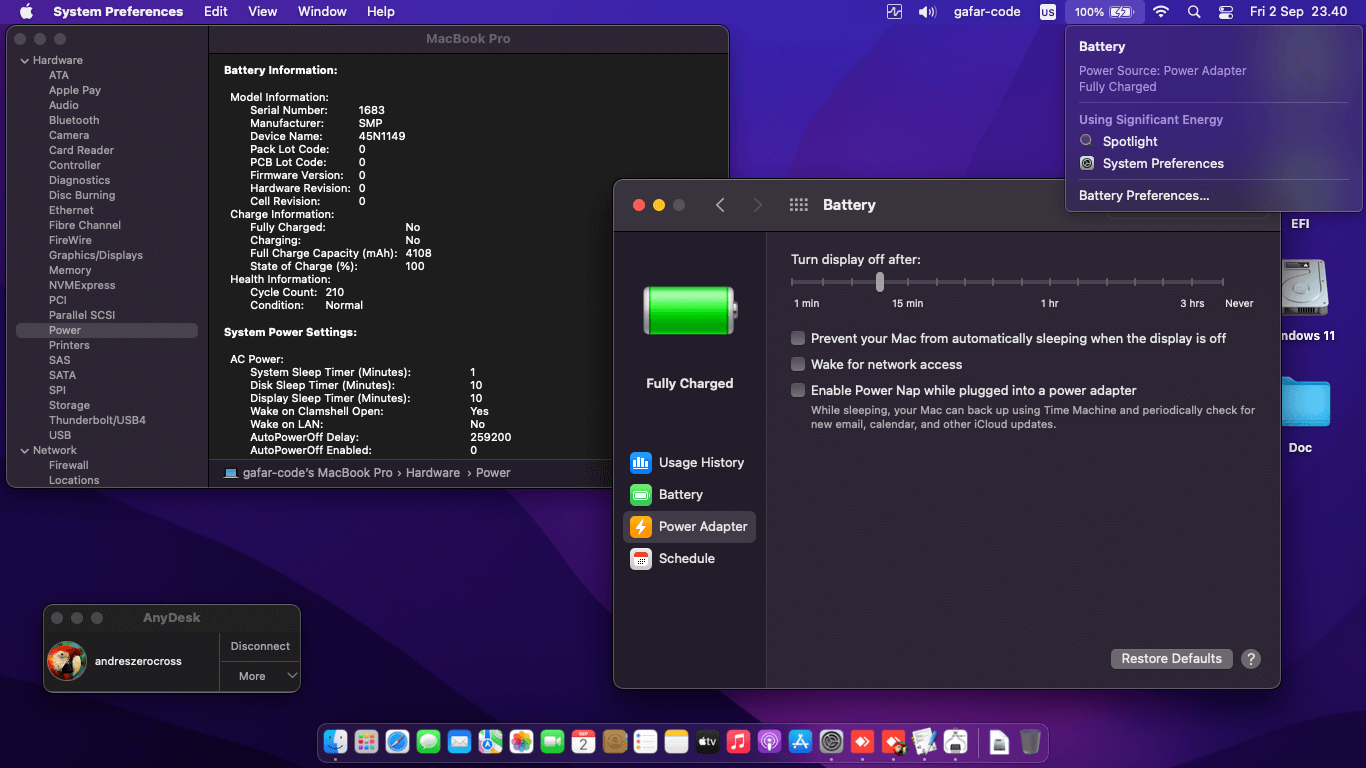
Task: Click the Restore Defaults button
Action: click(x=1171, y=658)
